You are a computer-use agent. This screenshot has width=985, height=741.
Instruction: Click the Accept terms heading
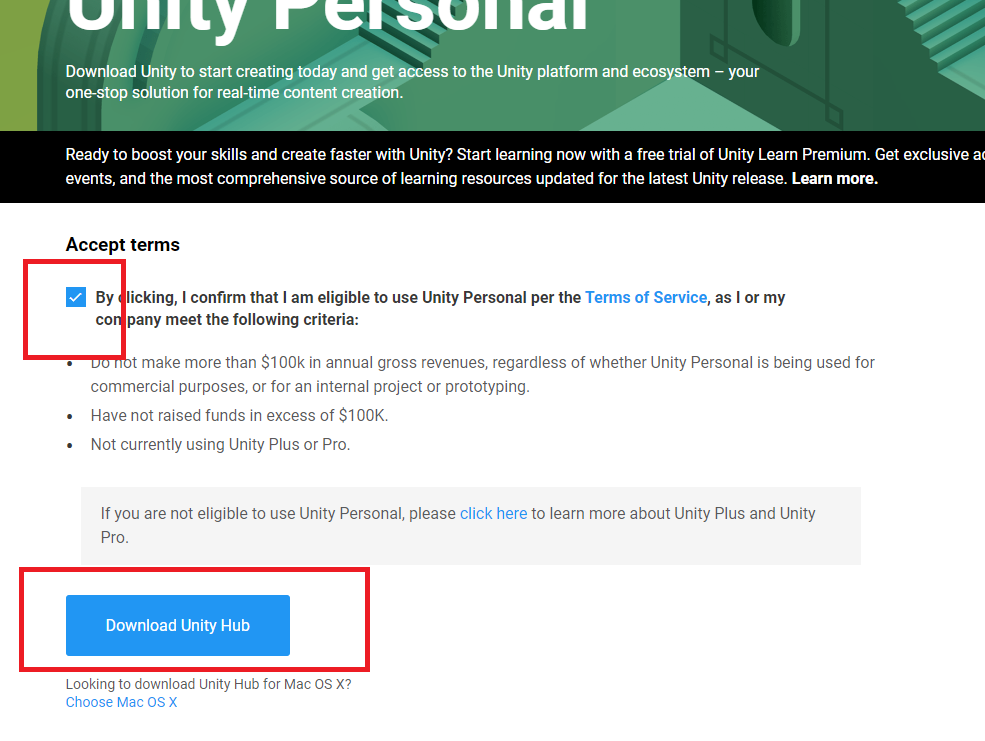[123, 244]
